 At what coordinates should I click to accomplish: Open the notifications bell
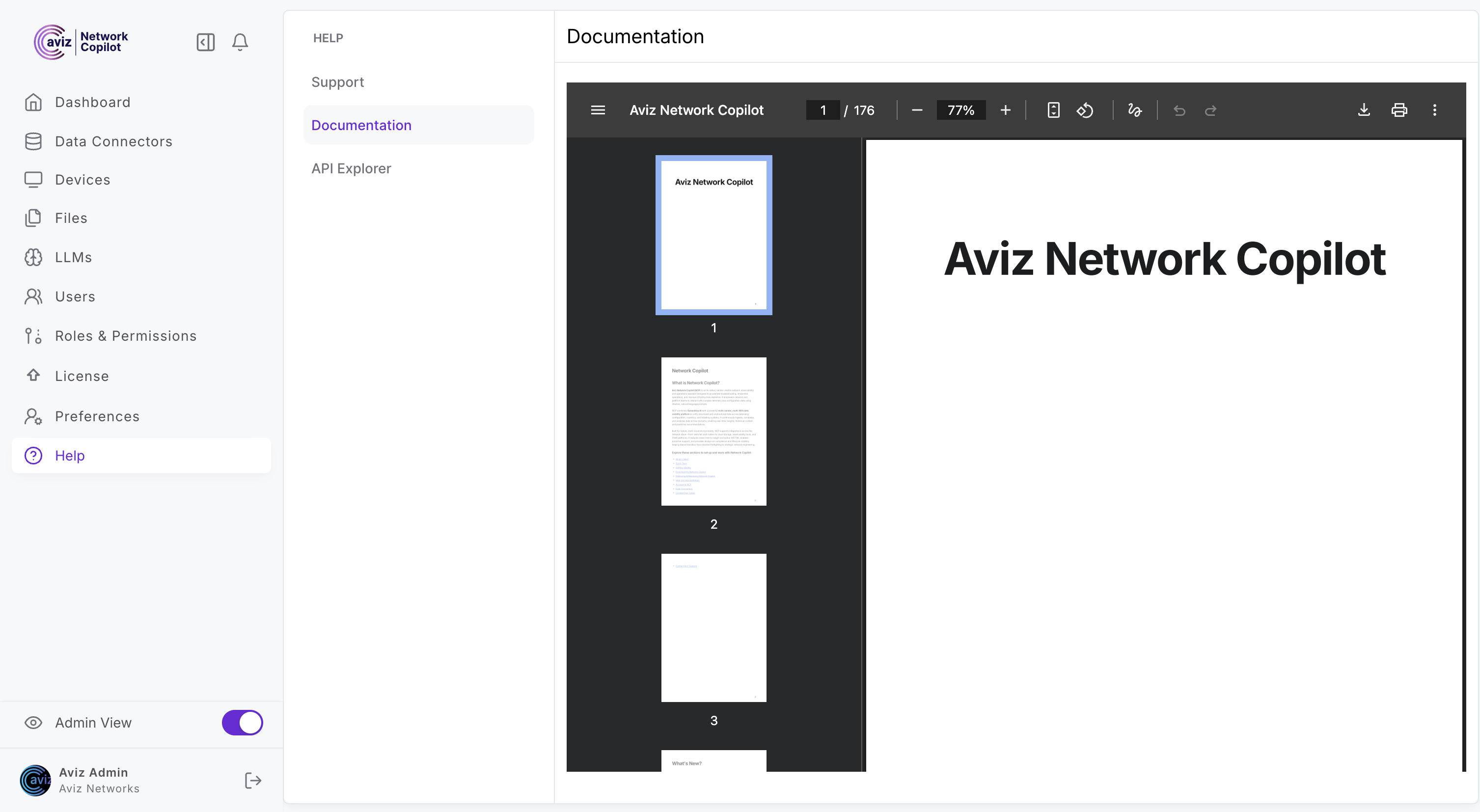point(240,42)
